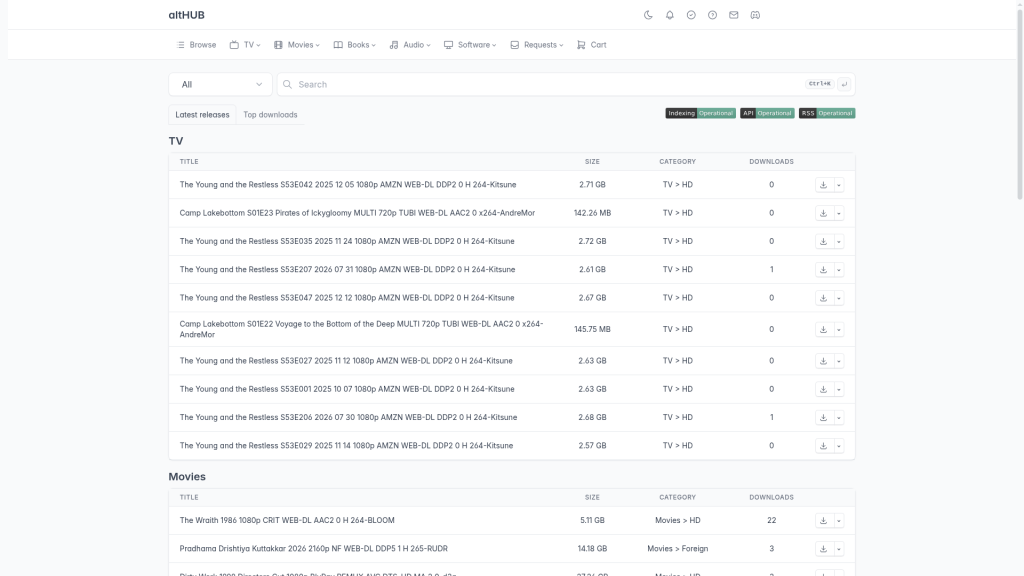Download Young and the Restless S53E207
This screenshot has height=576, width=1024.
click(x=824, y=270)
